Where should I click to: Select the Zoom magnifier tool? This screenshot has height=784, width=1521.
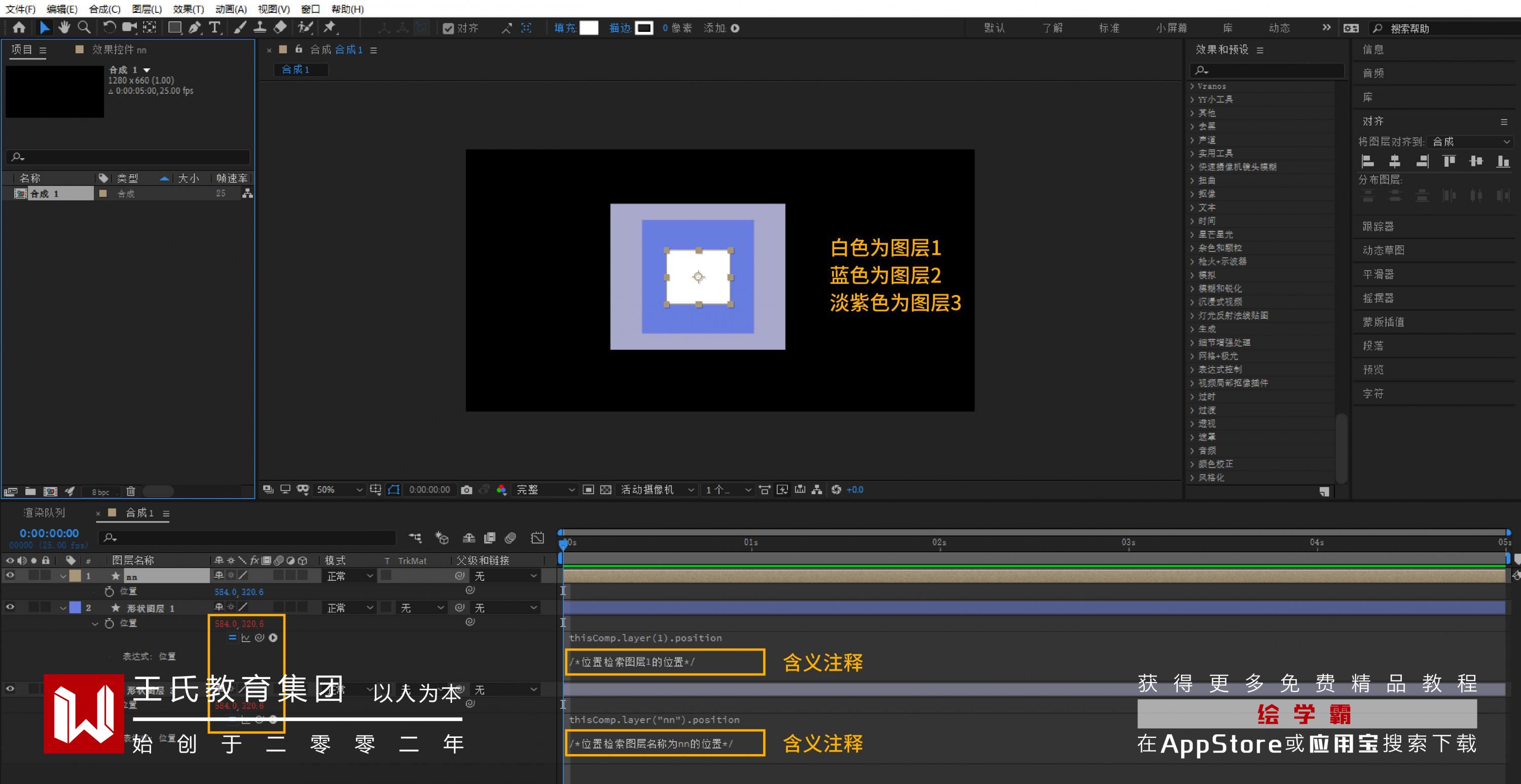pyautogui.click(x=85, y=27)
